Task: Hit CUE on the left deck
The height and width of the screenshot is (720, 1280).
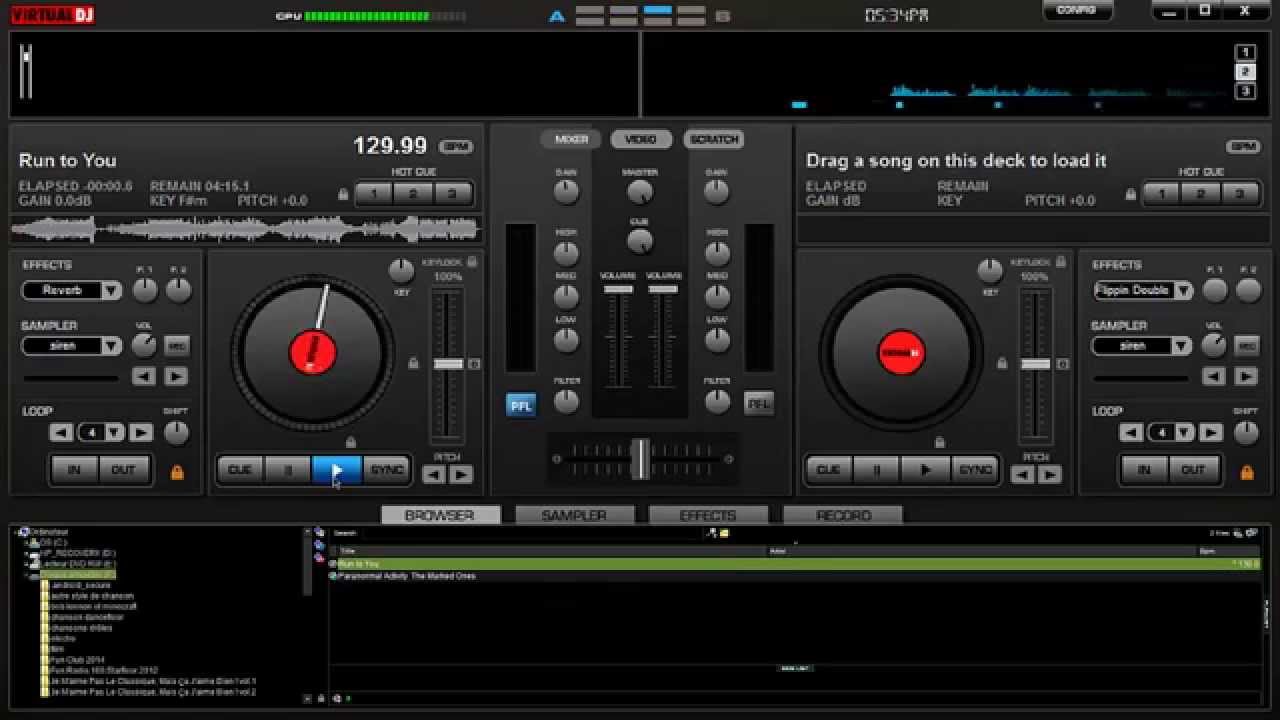Action: pos(240,470)
